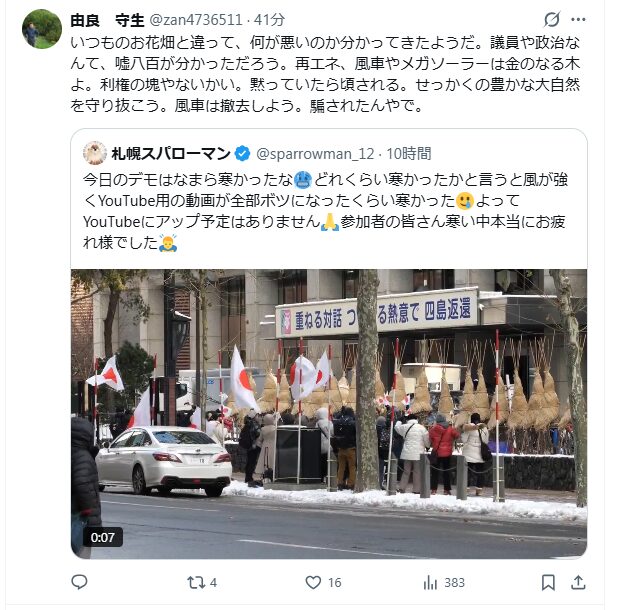
Task: Open quoted tweet text about 今日のデモ
Action: click(326, 211)
